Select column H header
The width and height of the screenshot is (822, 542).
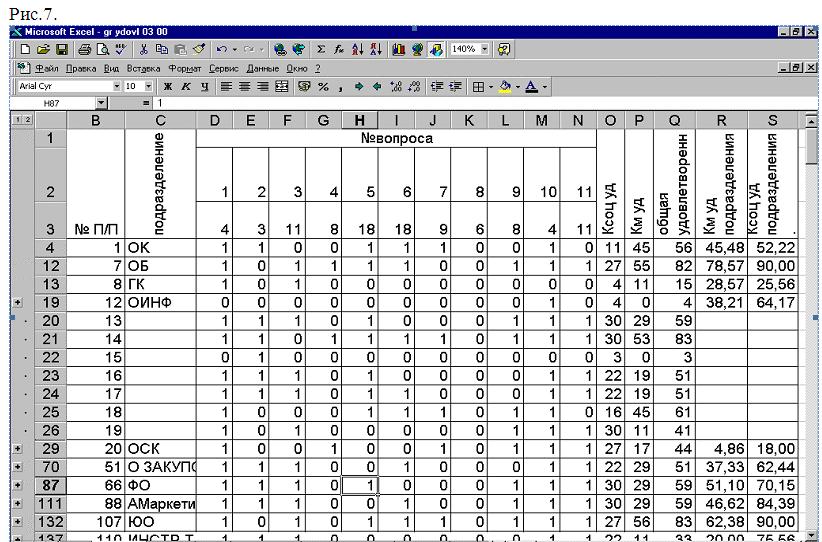click(x=359, y=121)
